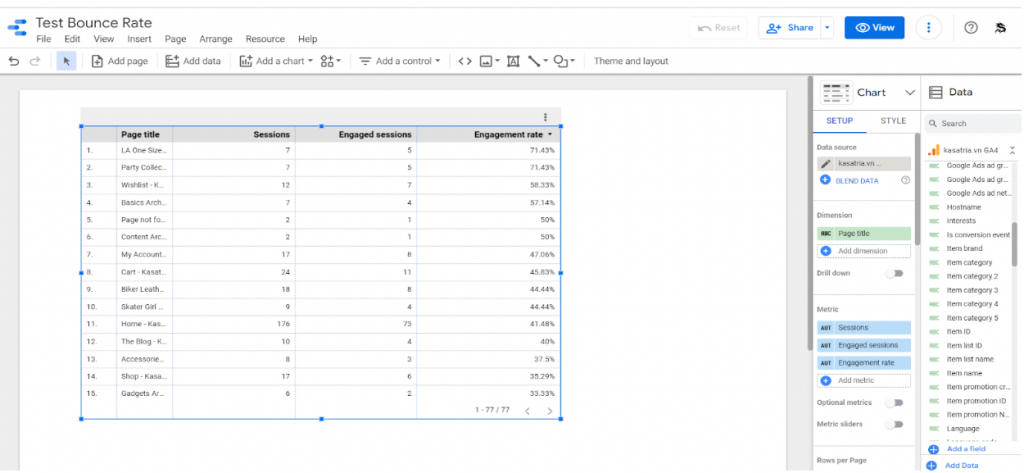Open the account avatar in the top right
1024x473 pixels.
[x=1000, y=27]
